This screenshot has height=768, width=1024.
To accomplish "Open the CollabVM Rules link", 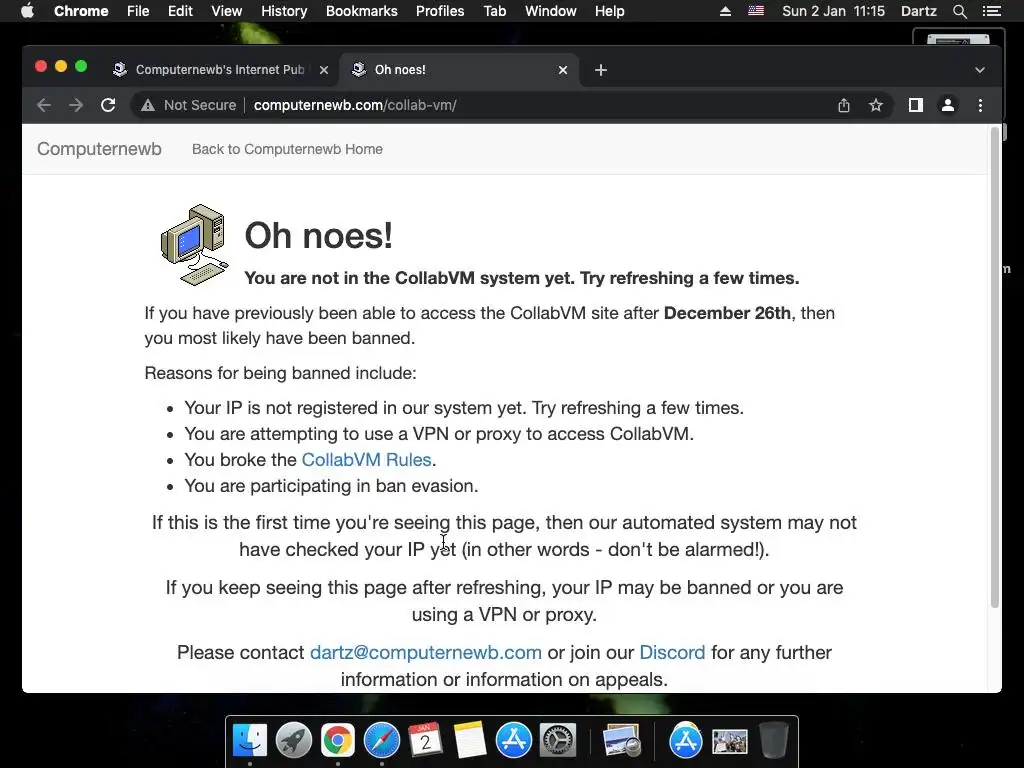I will pos(366,460).
